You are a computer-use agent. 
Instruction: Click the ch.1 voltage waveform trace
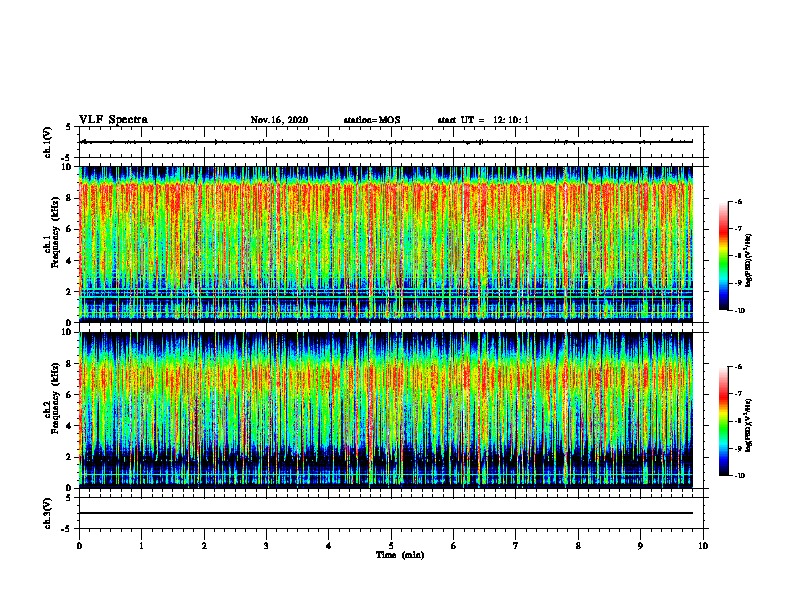(386, 142)
